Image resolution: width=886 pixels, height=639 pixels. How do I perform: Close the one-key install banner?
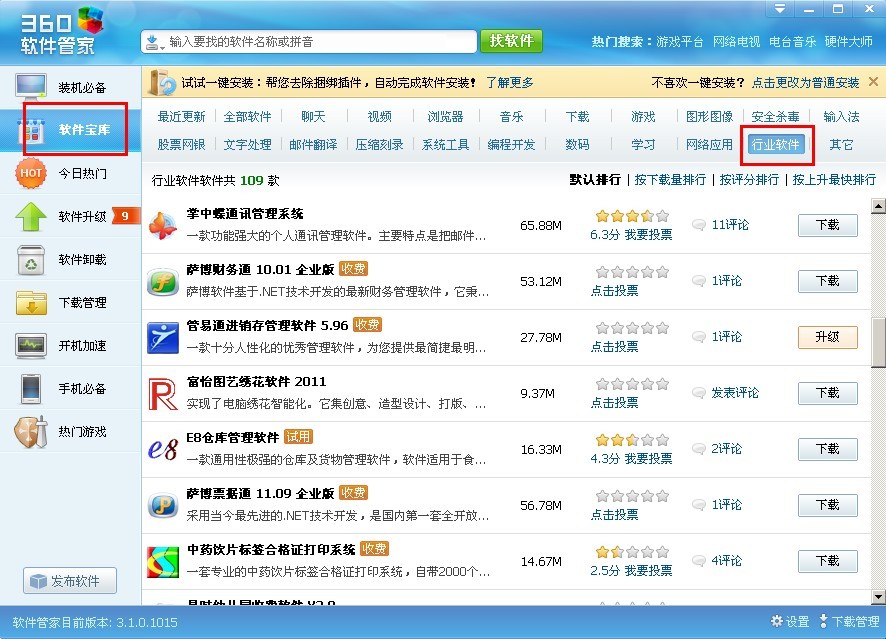click(873, 82)
